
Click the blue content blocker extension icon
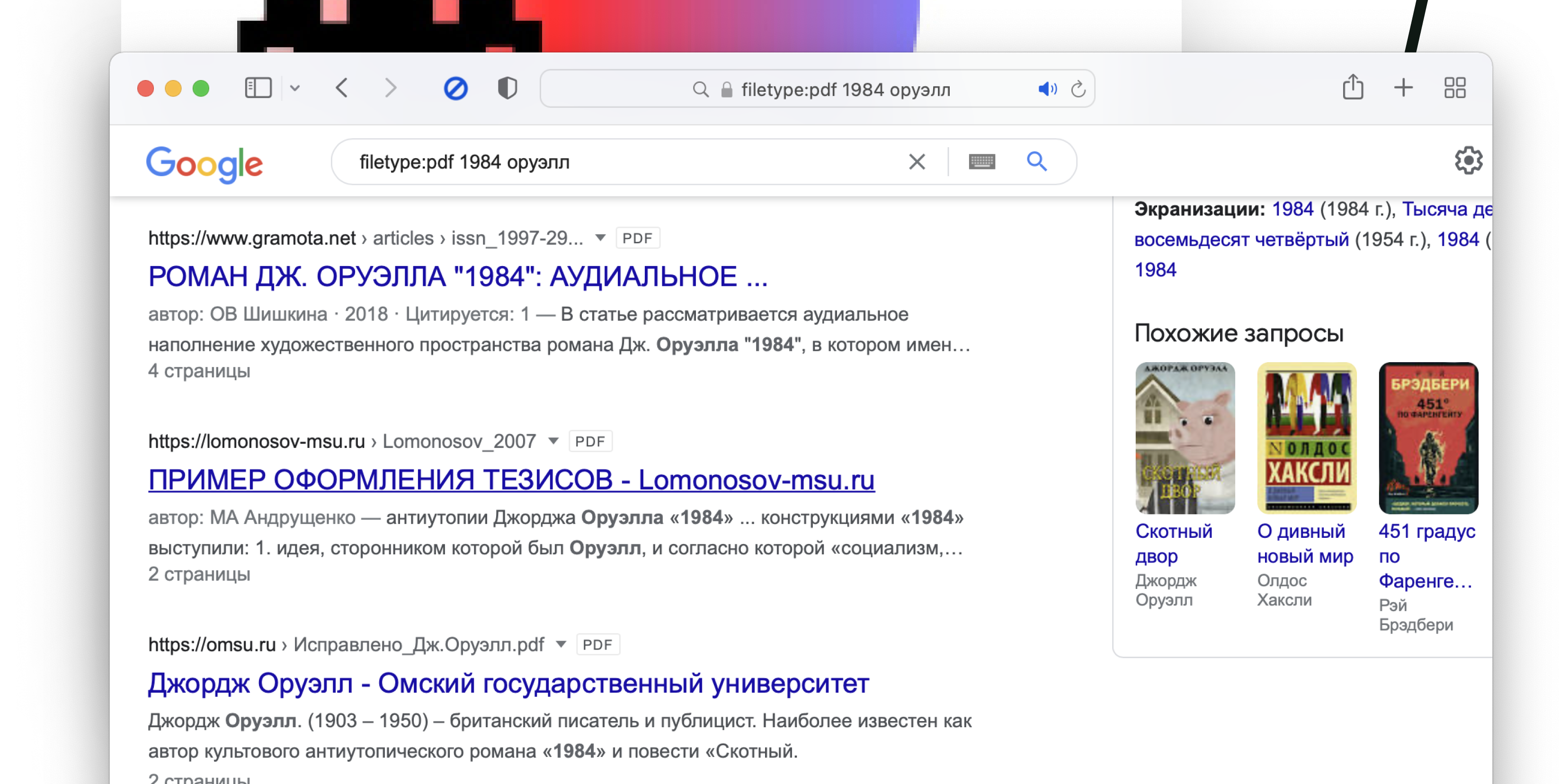coord(455,88)
